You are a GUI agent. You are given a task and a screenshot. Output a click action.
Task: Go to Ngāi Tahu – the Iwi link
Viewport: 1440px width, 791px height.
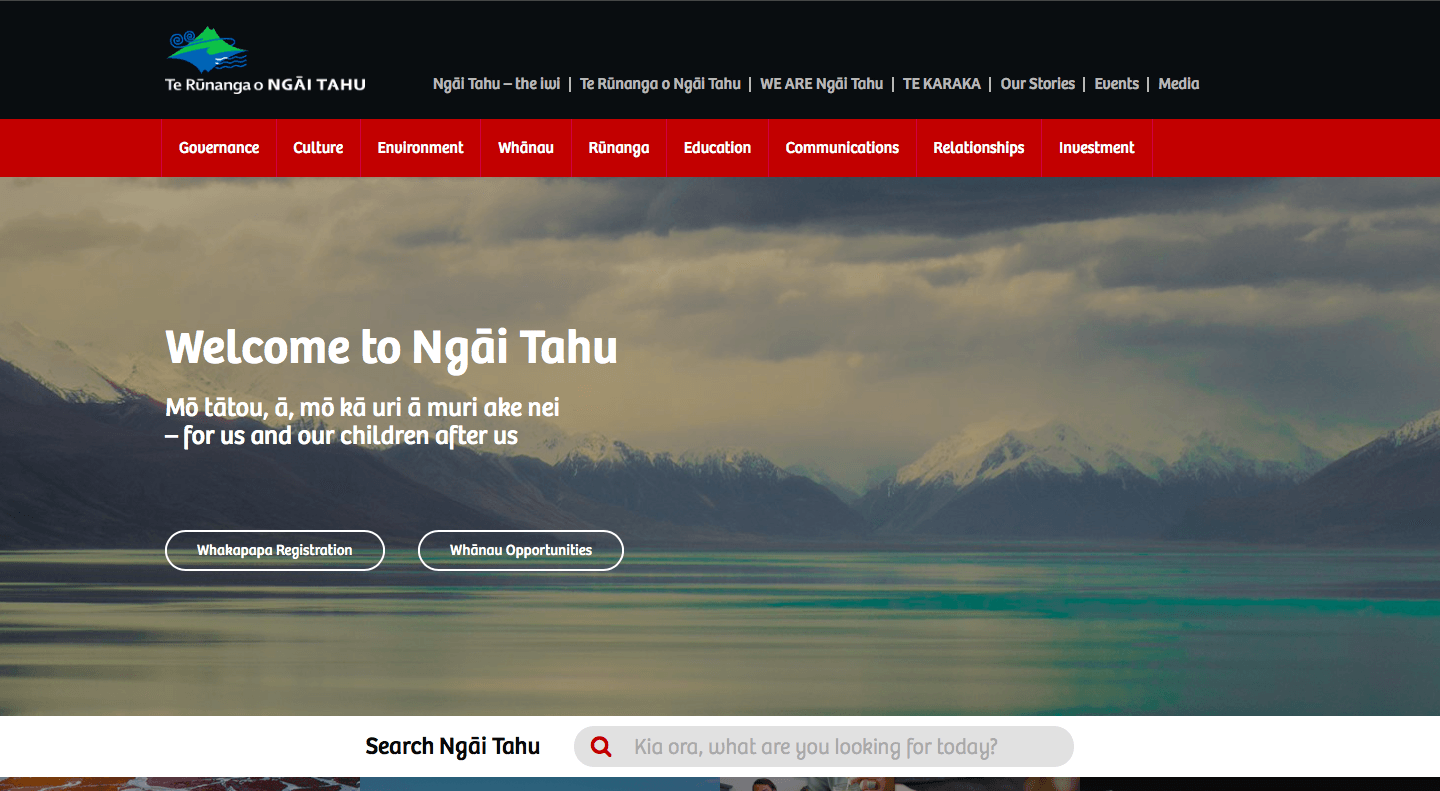(x=497, y=84)
